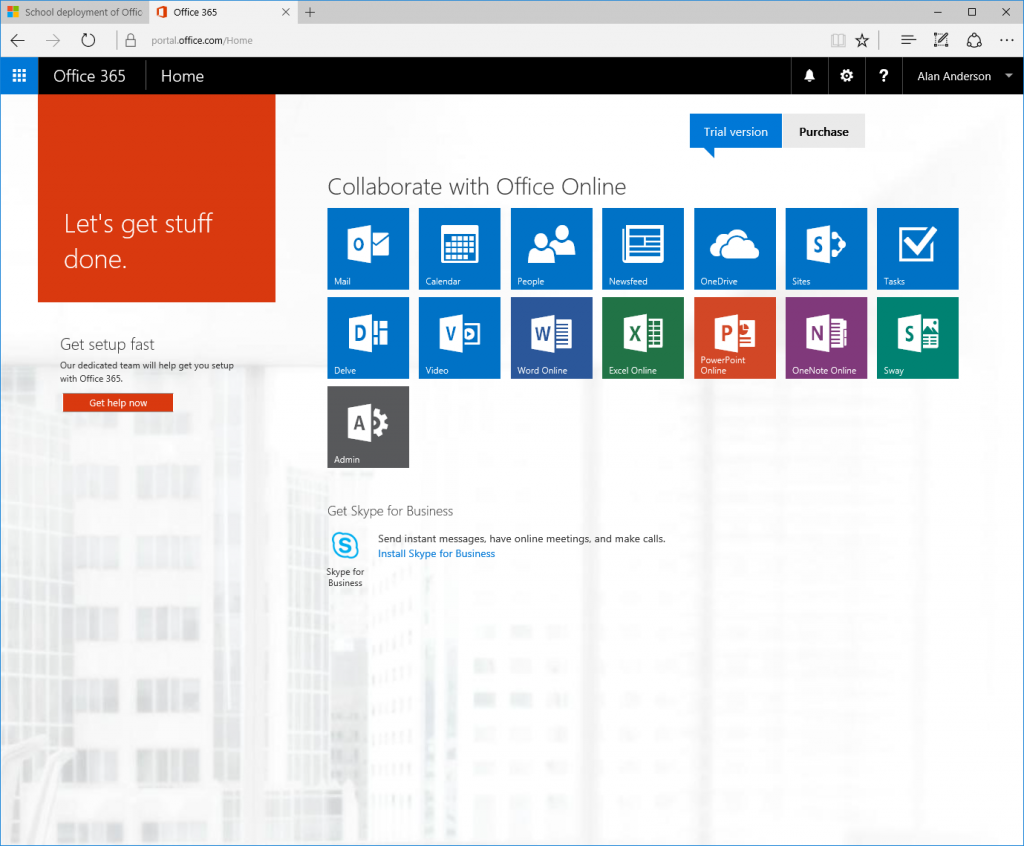Screen dimensions: 1024x846
Task: Open the Calendar tile
Action: 459,249
